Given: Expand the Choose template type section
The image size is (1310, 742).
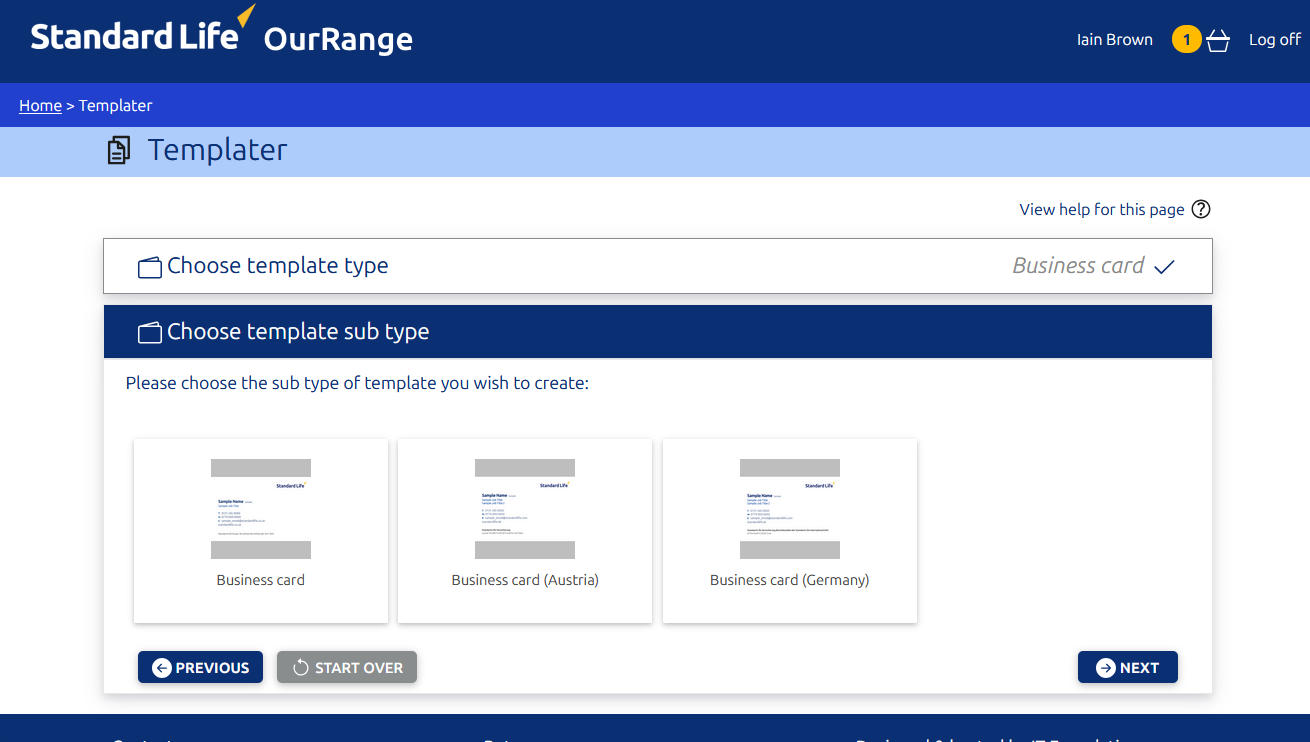Looking at the screenshot, I should (657, 266).
